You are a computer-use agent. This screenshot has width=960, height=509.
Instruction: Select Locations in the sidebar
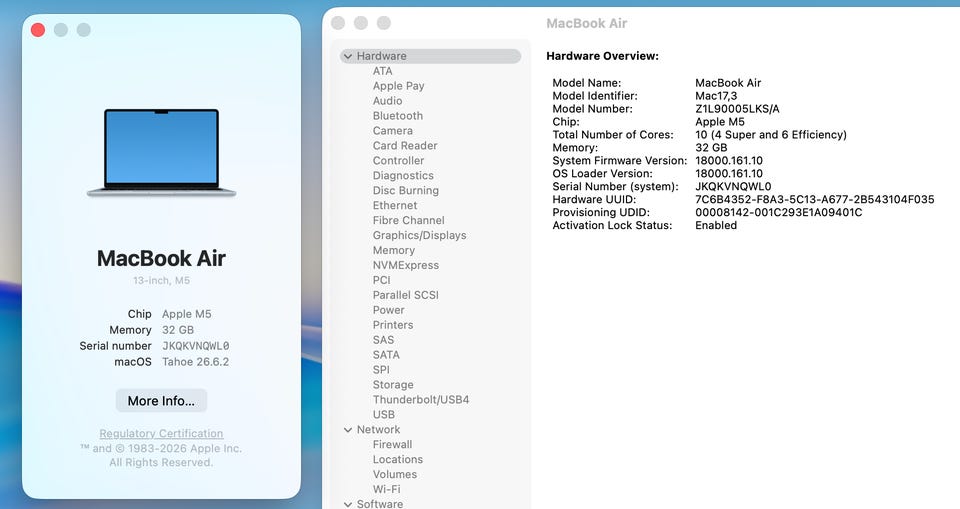point(397,459)
